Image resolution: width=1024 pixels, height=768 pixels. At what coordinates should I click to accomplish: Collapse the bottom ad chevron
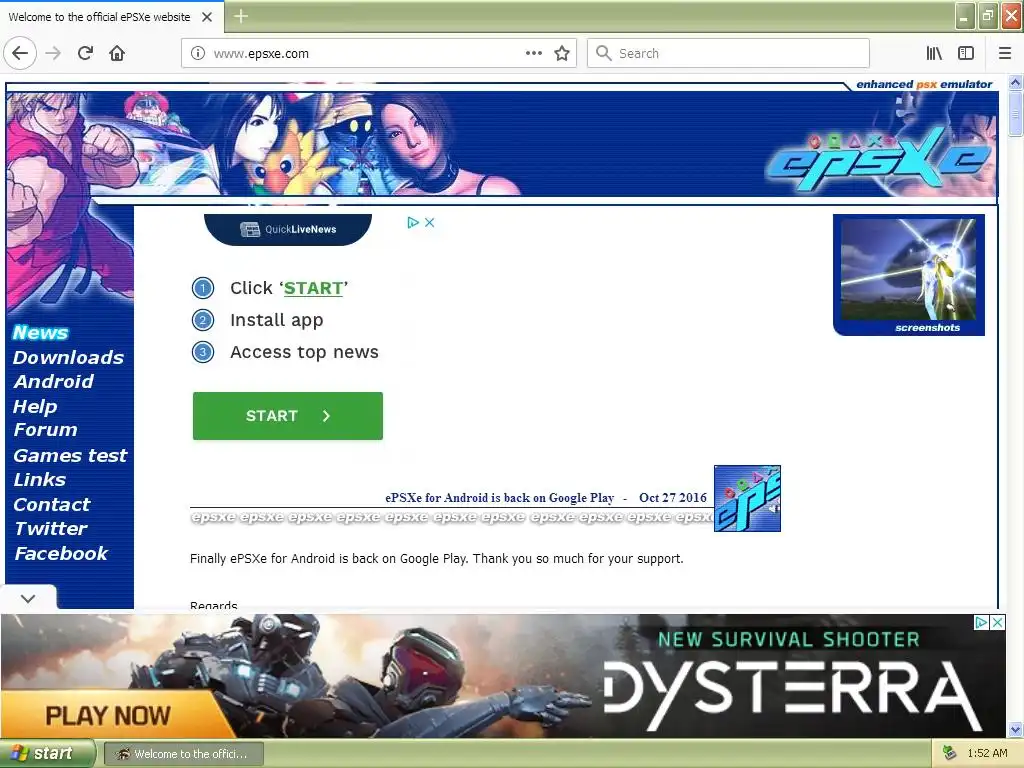[28, 598]
